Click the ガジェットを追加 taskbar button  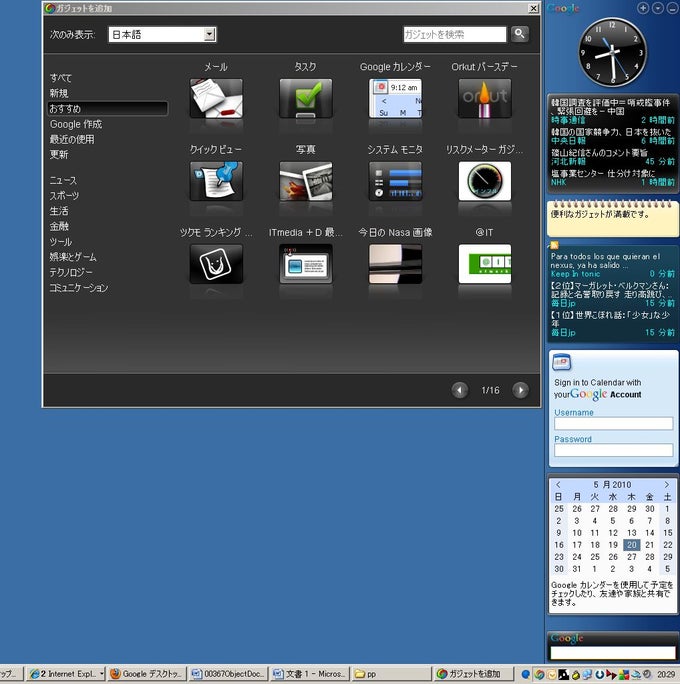click(x=473, y=674)
